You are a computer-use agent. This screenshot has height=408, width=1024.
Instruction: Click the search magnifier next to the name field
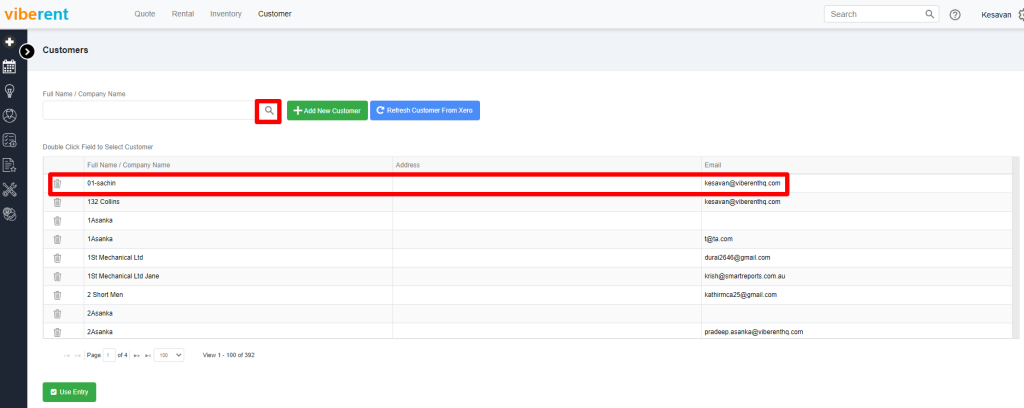[268, 110]
